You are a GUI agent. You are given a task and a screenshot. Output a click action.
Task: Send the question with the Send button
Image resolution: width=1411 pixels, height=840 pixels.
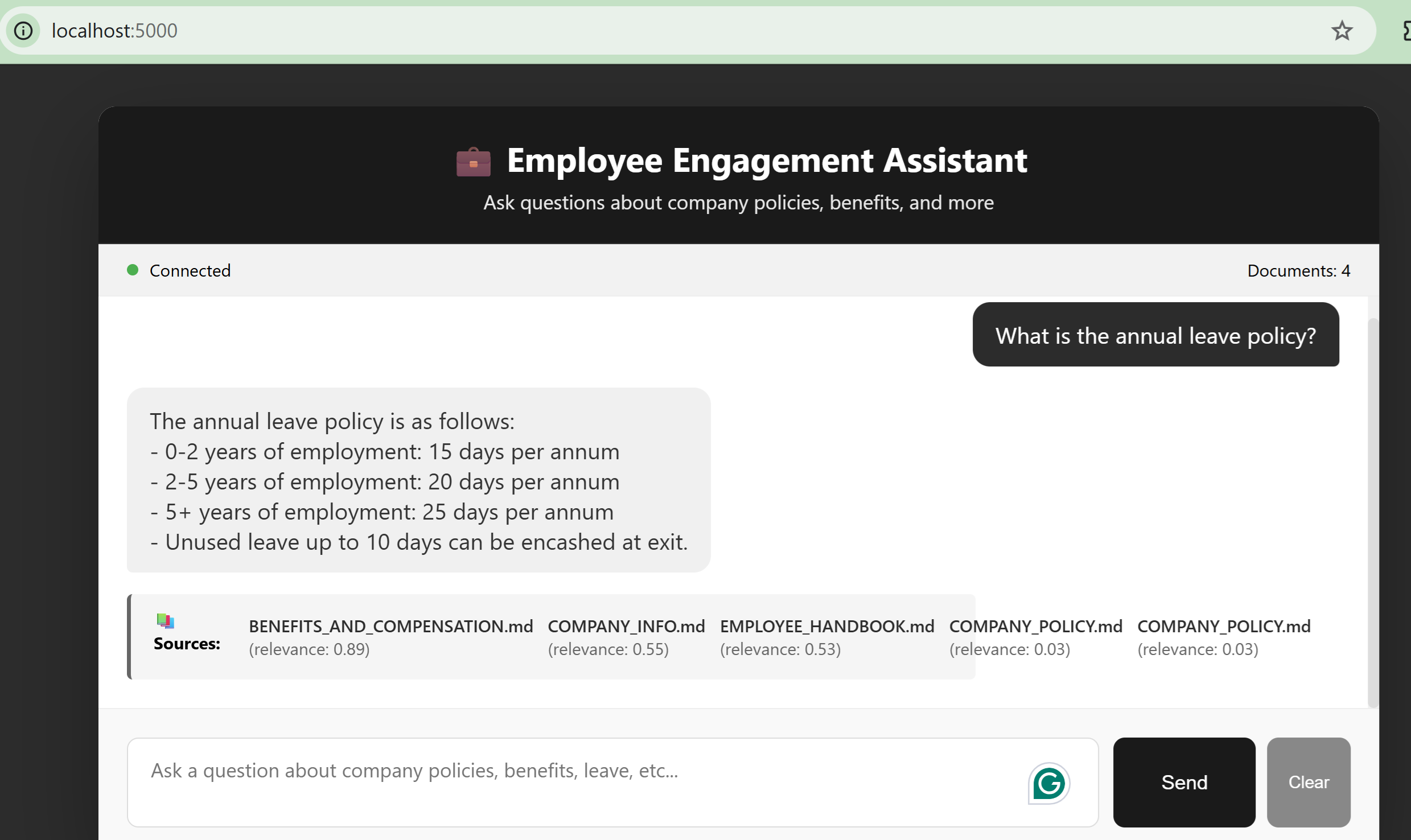pyautogui.click(x=1184, y=783)
